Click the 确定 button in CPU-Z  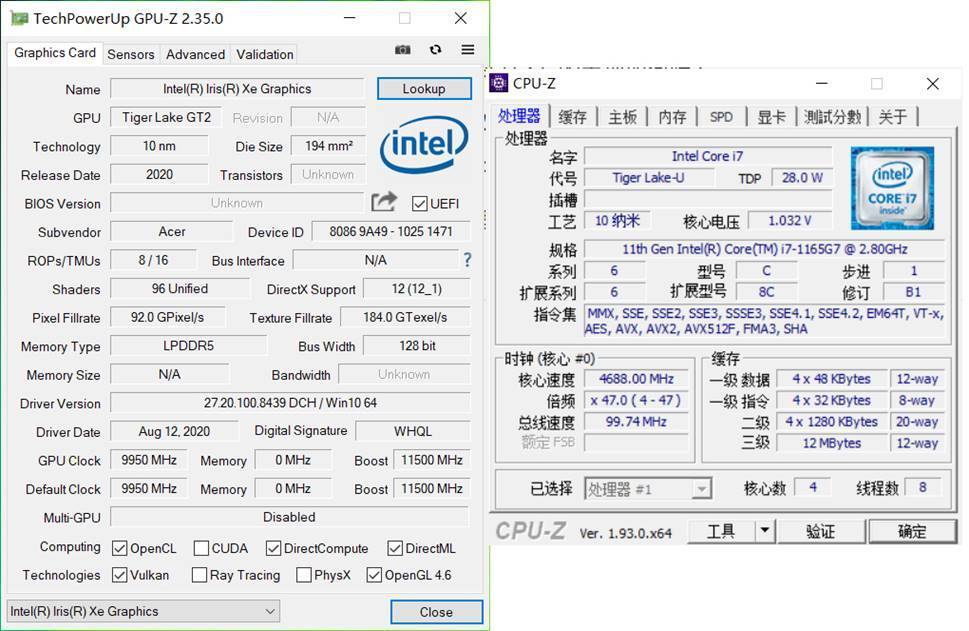[x=912, y=531]
